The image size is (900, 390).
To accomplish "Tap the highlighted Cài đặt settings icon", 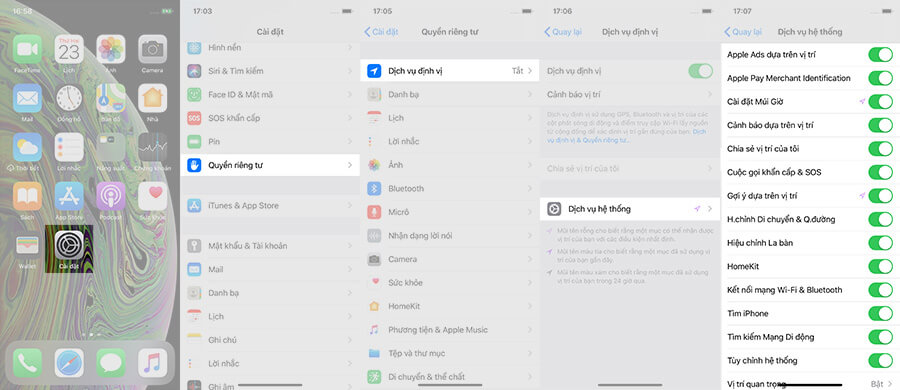I will 69,245.
